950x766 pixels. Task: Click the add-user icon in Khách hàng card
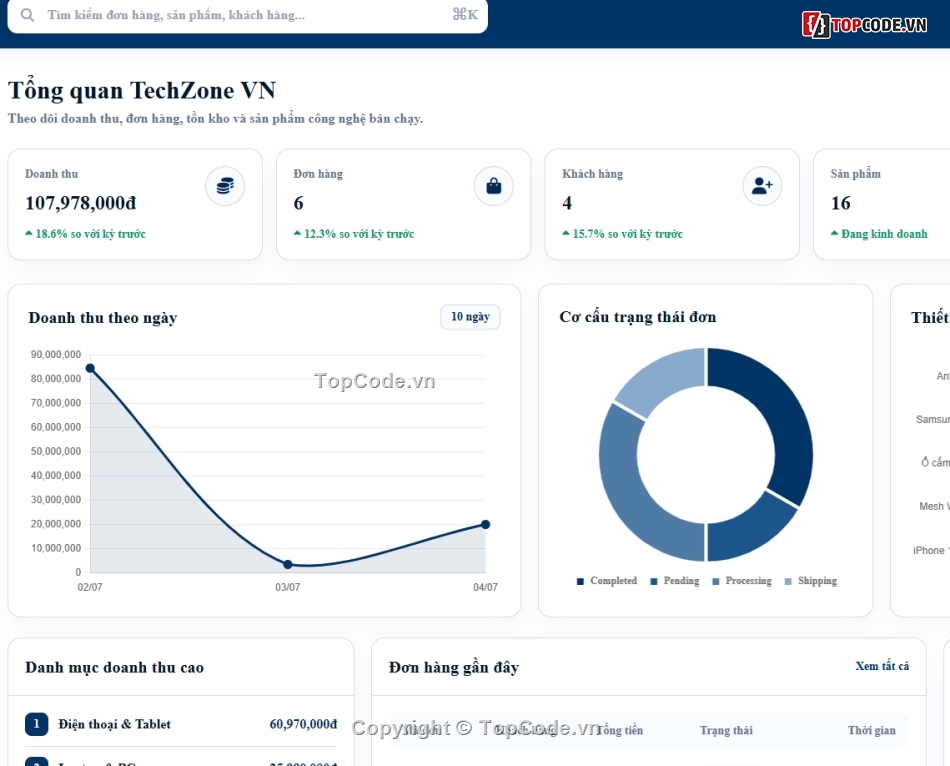coord(762,186)
